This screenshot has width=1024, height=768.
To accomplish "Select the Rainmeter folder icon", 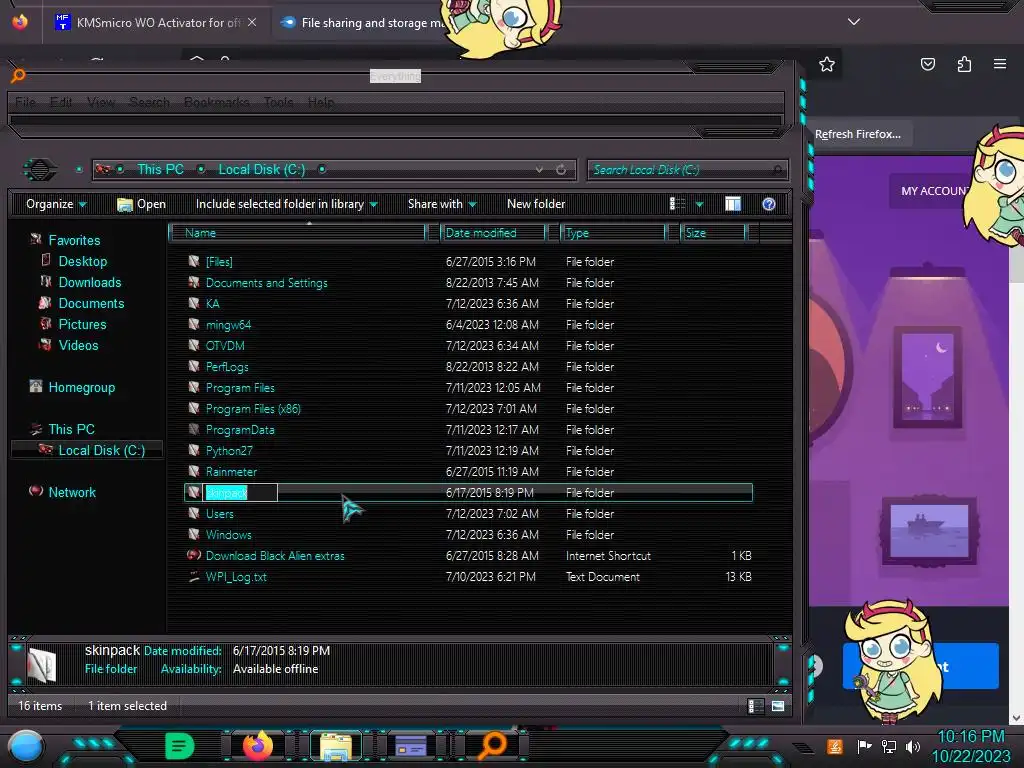I will point(194,472).
